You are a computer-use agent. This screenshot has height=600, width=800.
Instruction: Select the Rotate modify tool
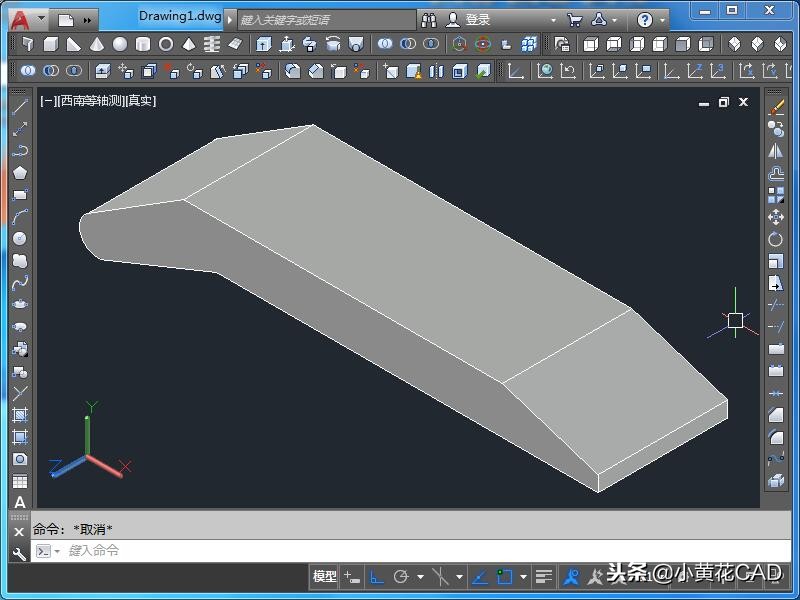[776, 239]
